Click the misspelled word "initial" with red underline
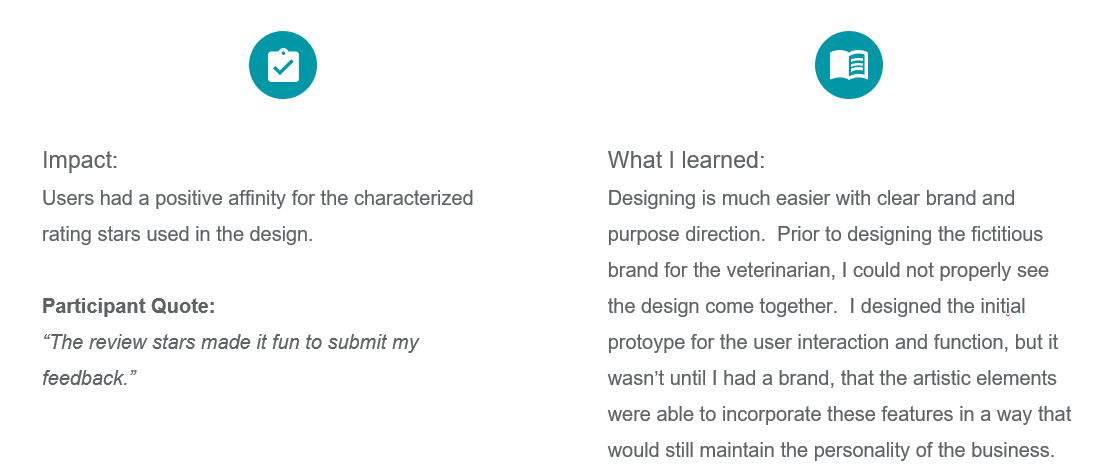 (x=1003, y=306)
